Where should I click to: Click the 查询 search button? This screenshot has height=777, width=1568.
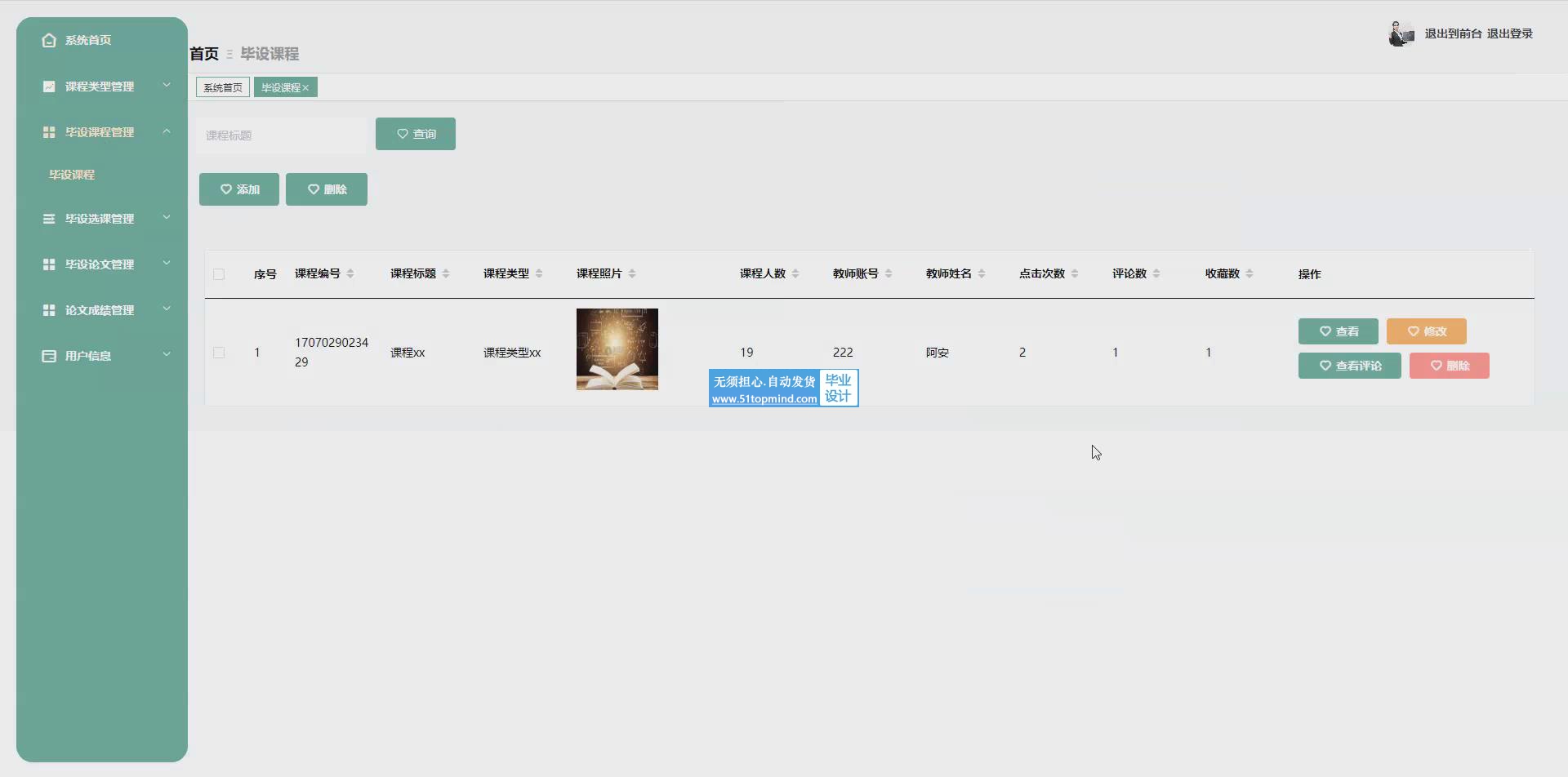point(416,134)
